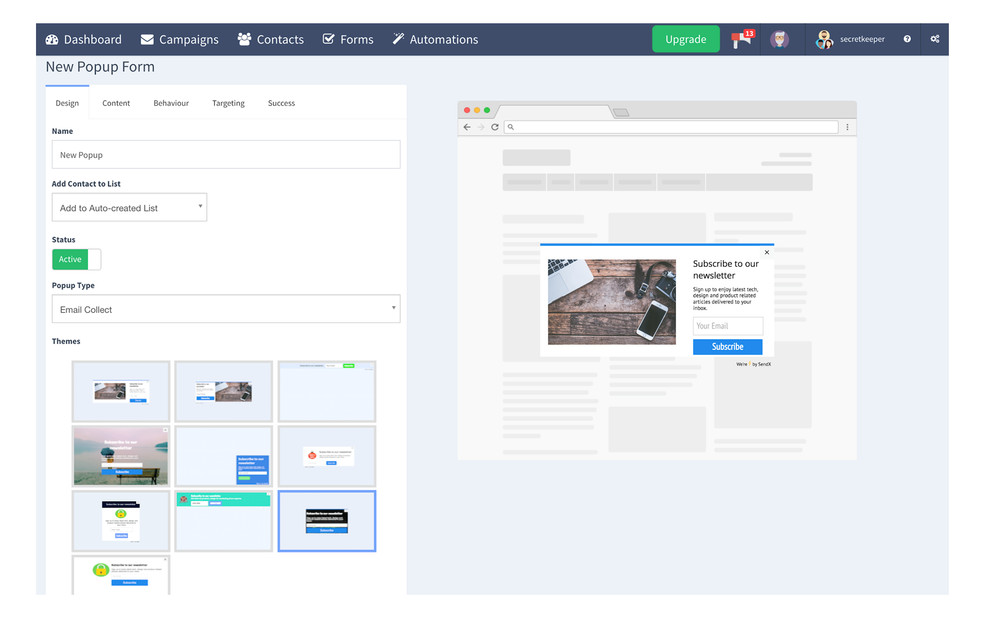Open the Dashboard page
The image size is (1000, 617).
point(84,40)
